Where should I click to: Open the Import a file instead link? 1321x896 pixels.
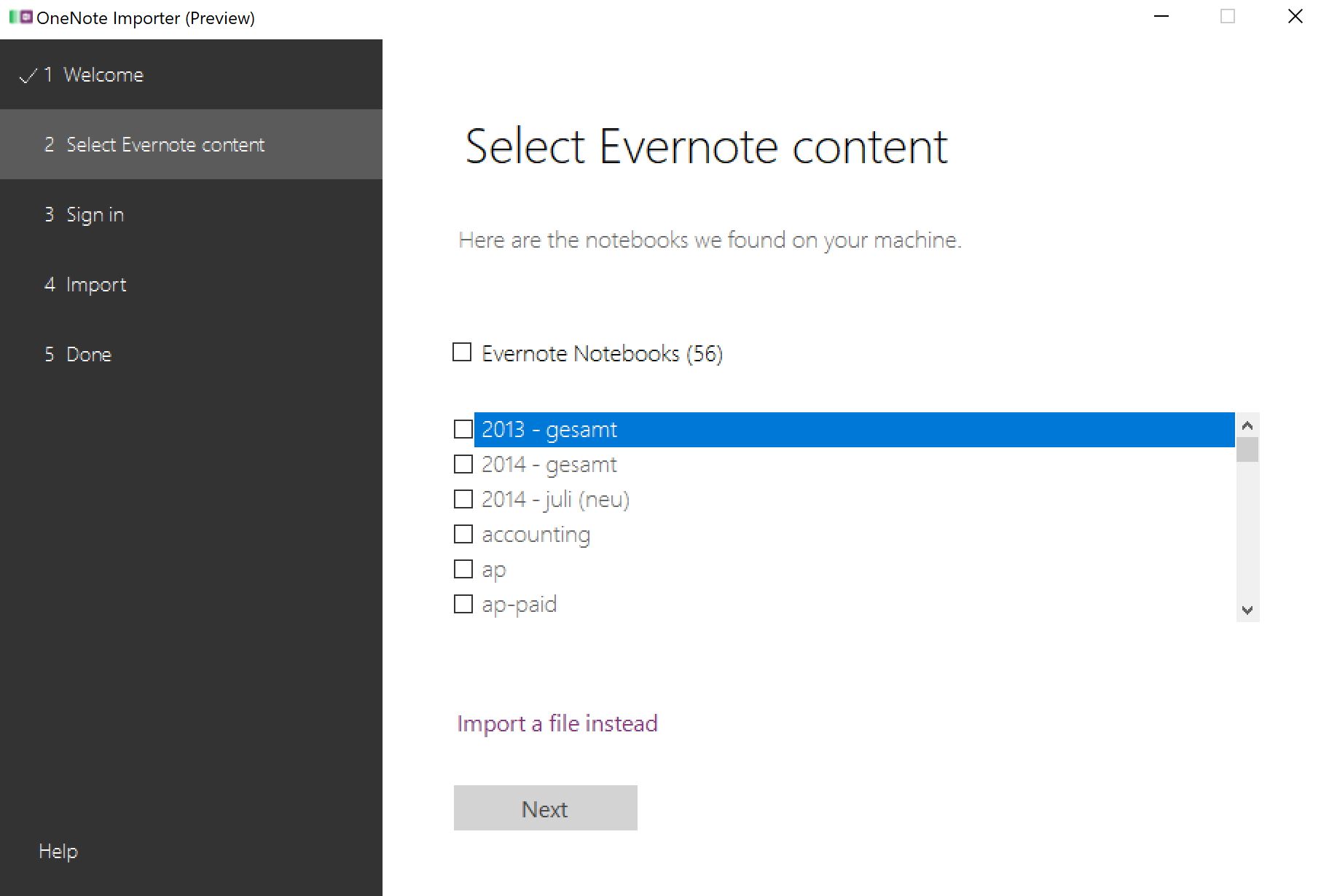tap(557, 723)
